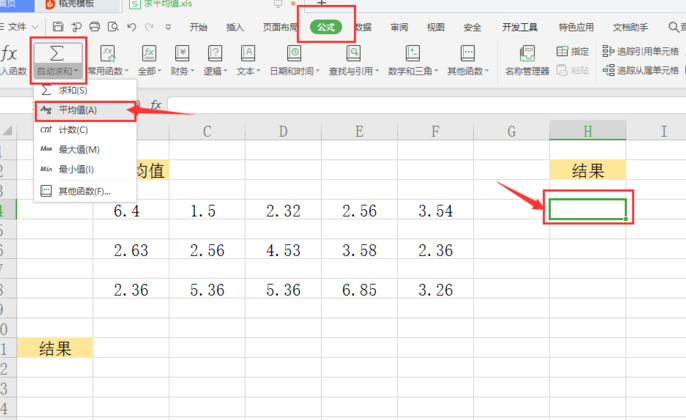
Task: Click the fx icon beside formula bar
Action: tap(156, 105)
